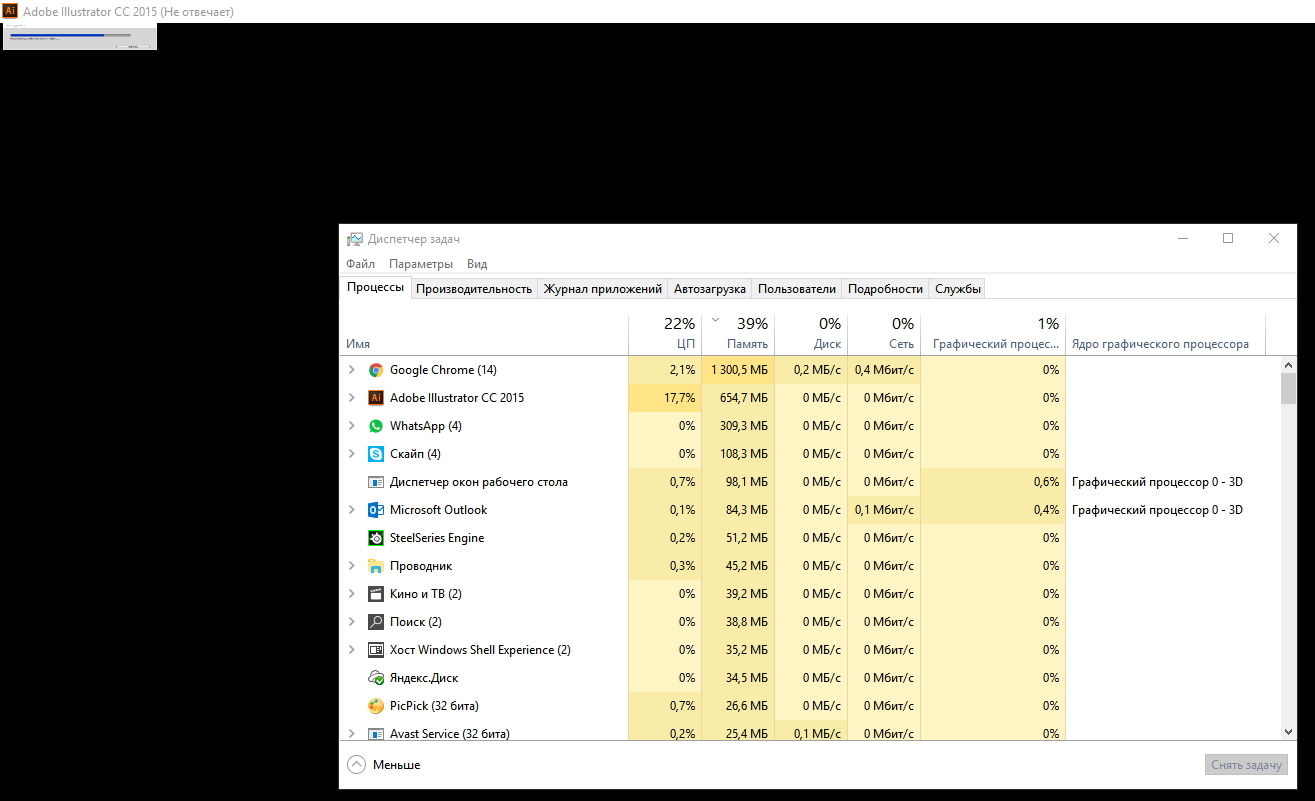Image resolution: width=1315 pixels, height=801 pixels.
Task: Click the SteelSeries Engine icon
Action: tap(376, 538)
